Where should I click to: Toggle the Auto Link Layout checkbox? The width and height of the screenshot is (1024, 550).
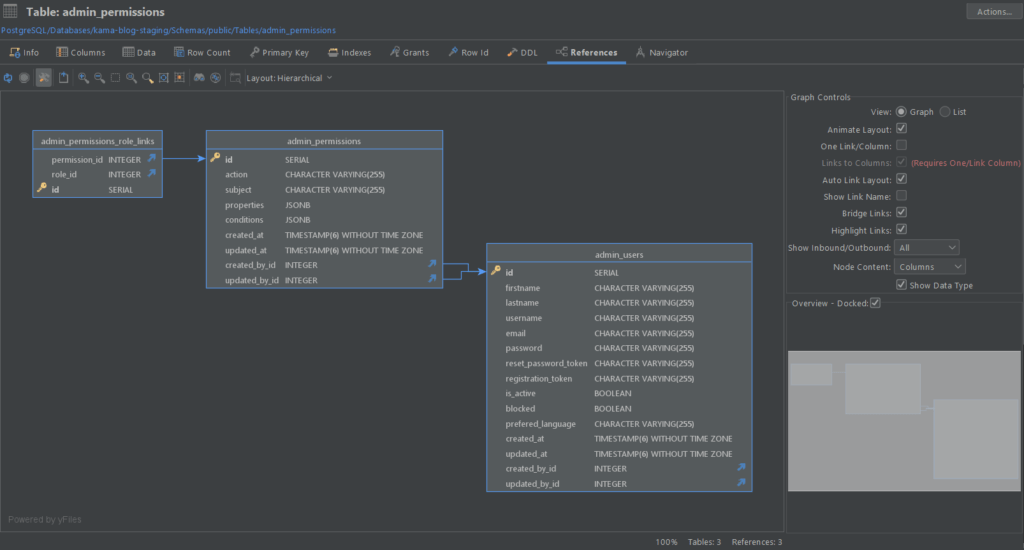[x=901, y=179]
